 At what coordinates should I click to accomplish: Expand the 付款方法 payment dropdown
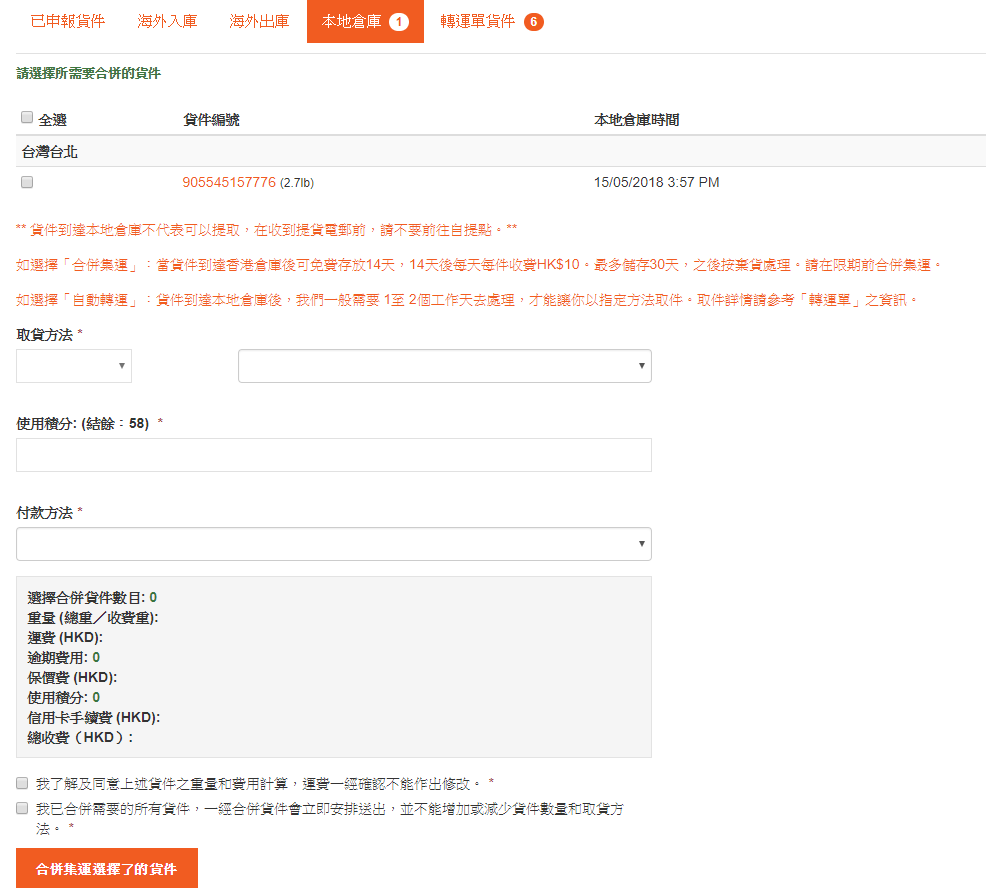(334, 544)
